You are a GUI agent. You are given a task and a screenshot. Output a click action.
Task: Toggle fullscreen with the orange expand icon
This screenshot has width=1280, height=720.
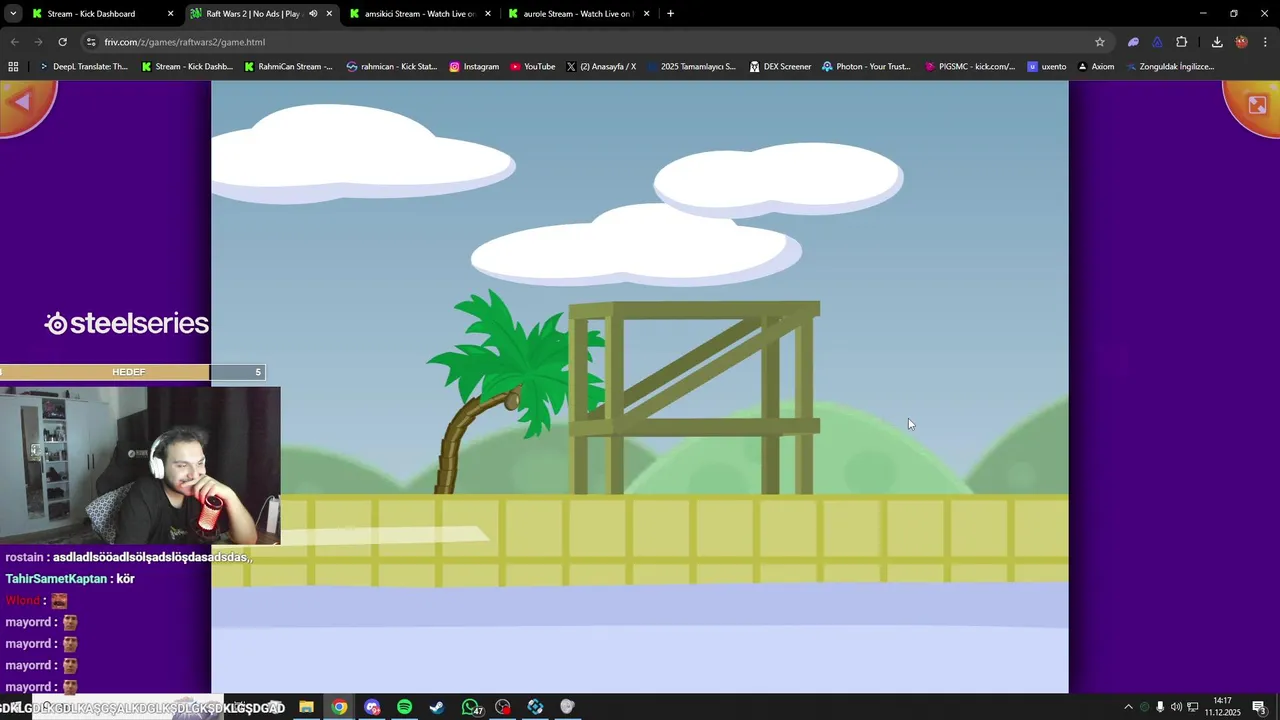click(x=1255, y=104)
